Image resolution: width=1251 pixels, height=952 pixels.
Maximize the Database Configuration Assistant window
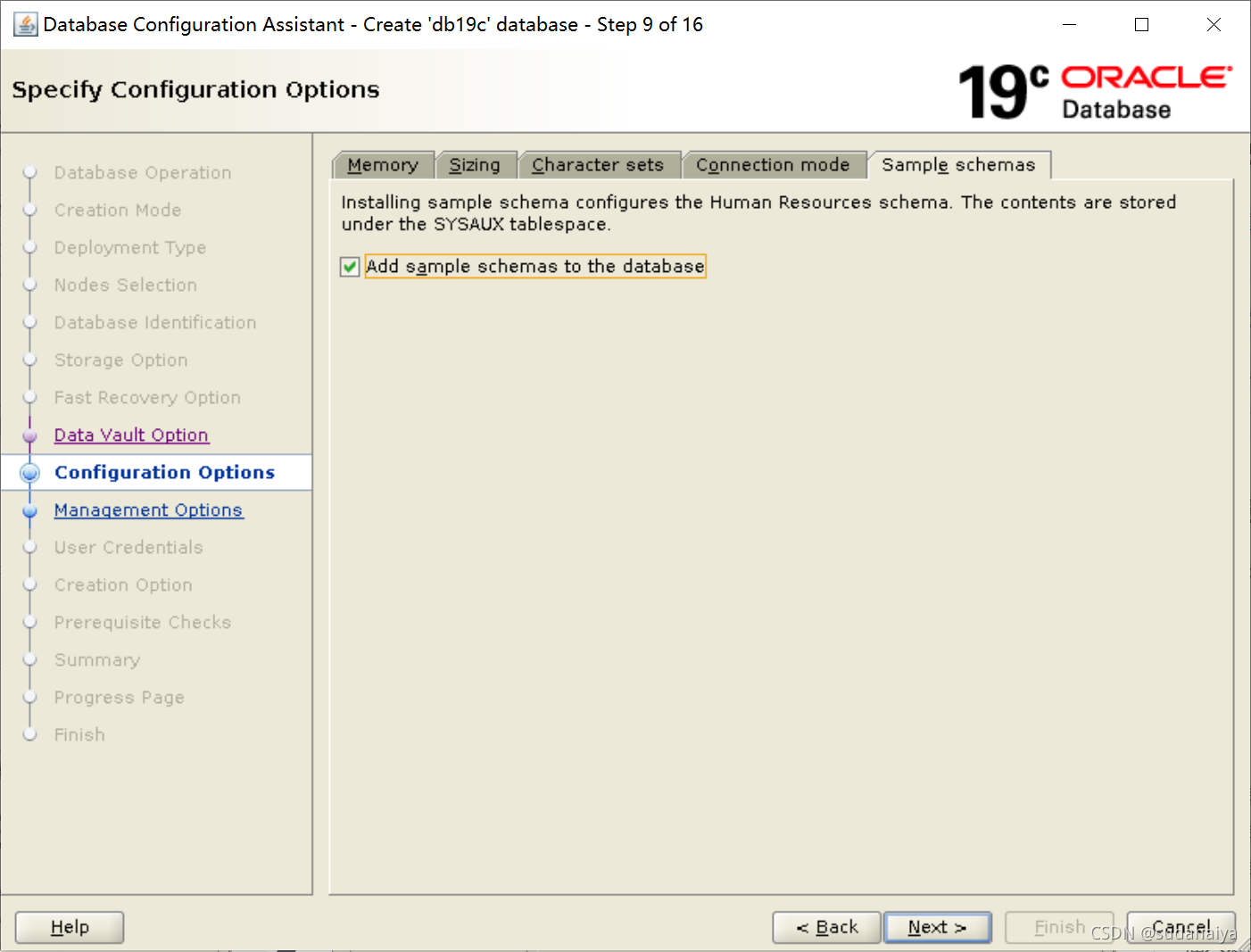click(x=1141, y=25)
